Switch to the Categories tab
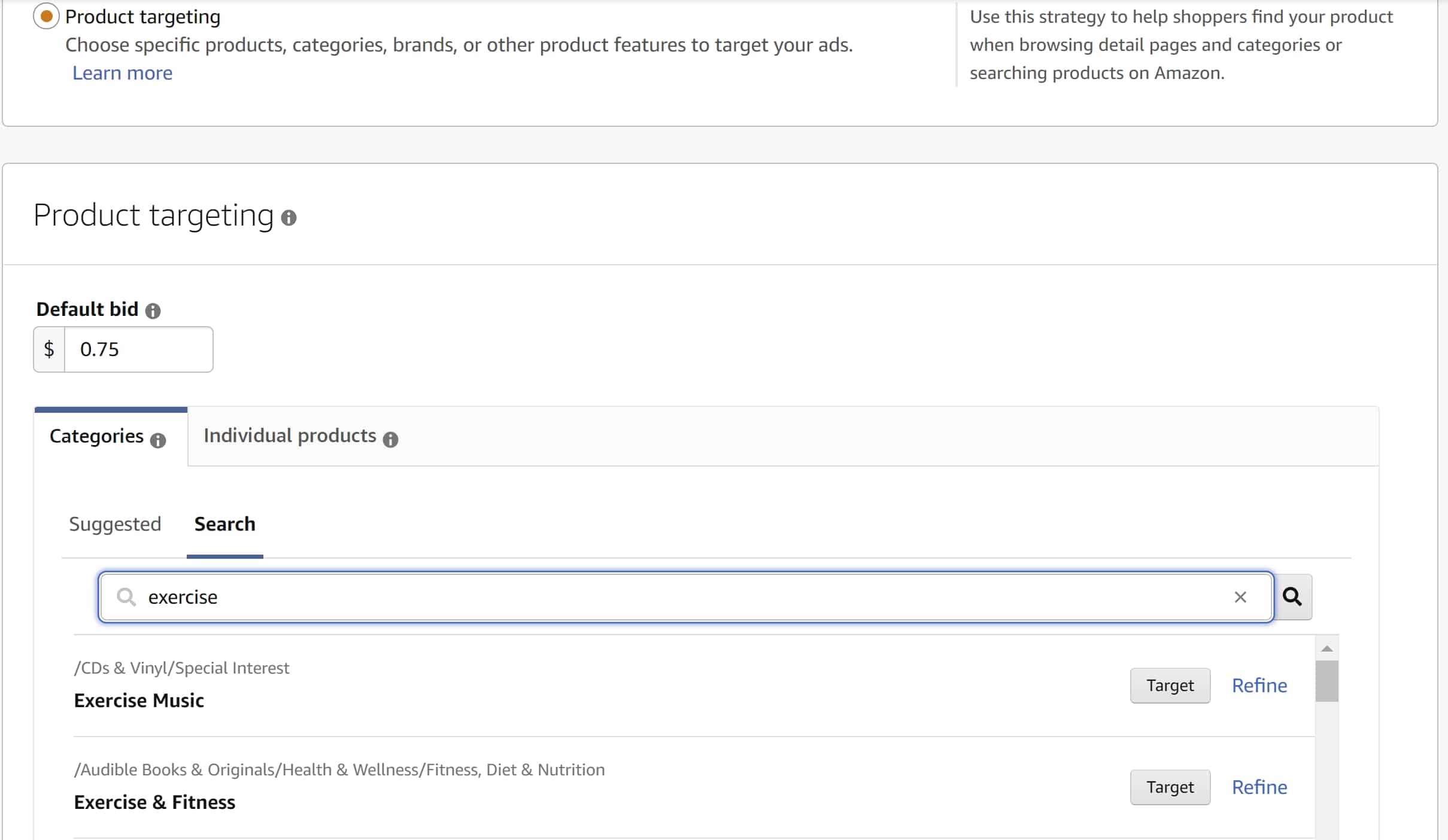 [111, 437]
